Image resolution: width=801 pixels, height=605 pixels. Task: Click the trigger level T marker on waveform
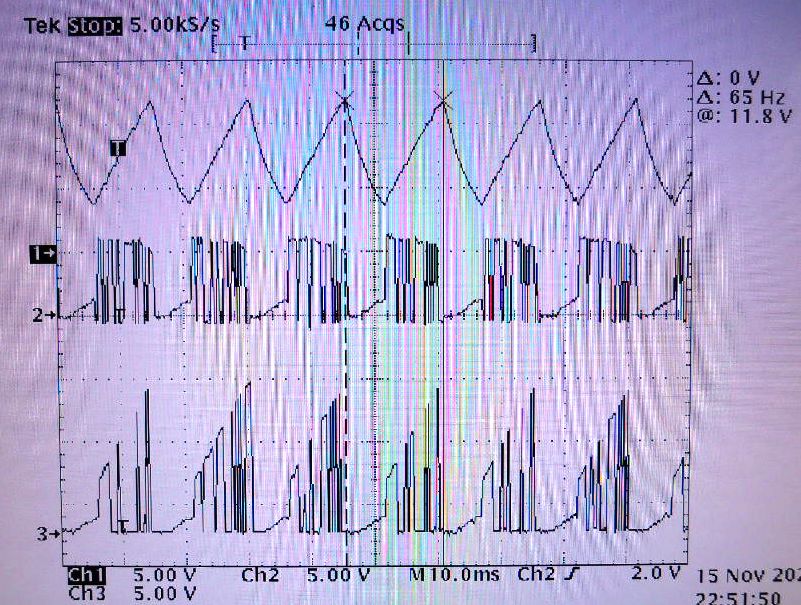point(118,149)
